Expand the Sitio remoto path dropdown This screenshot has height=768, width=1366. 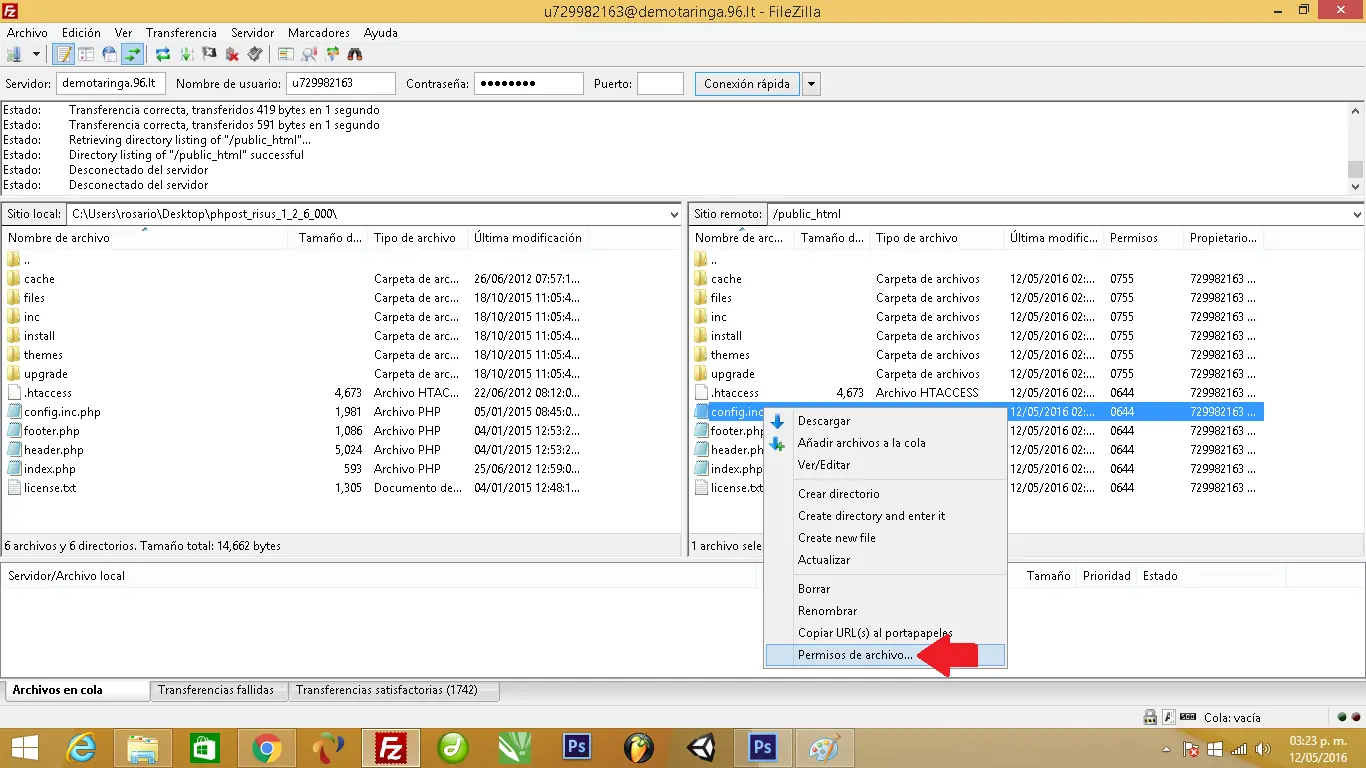[x=1357, y=214]
